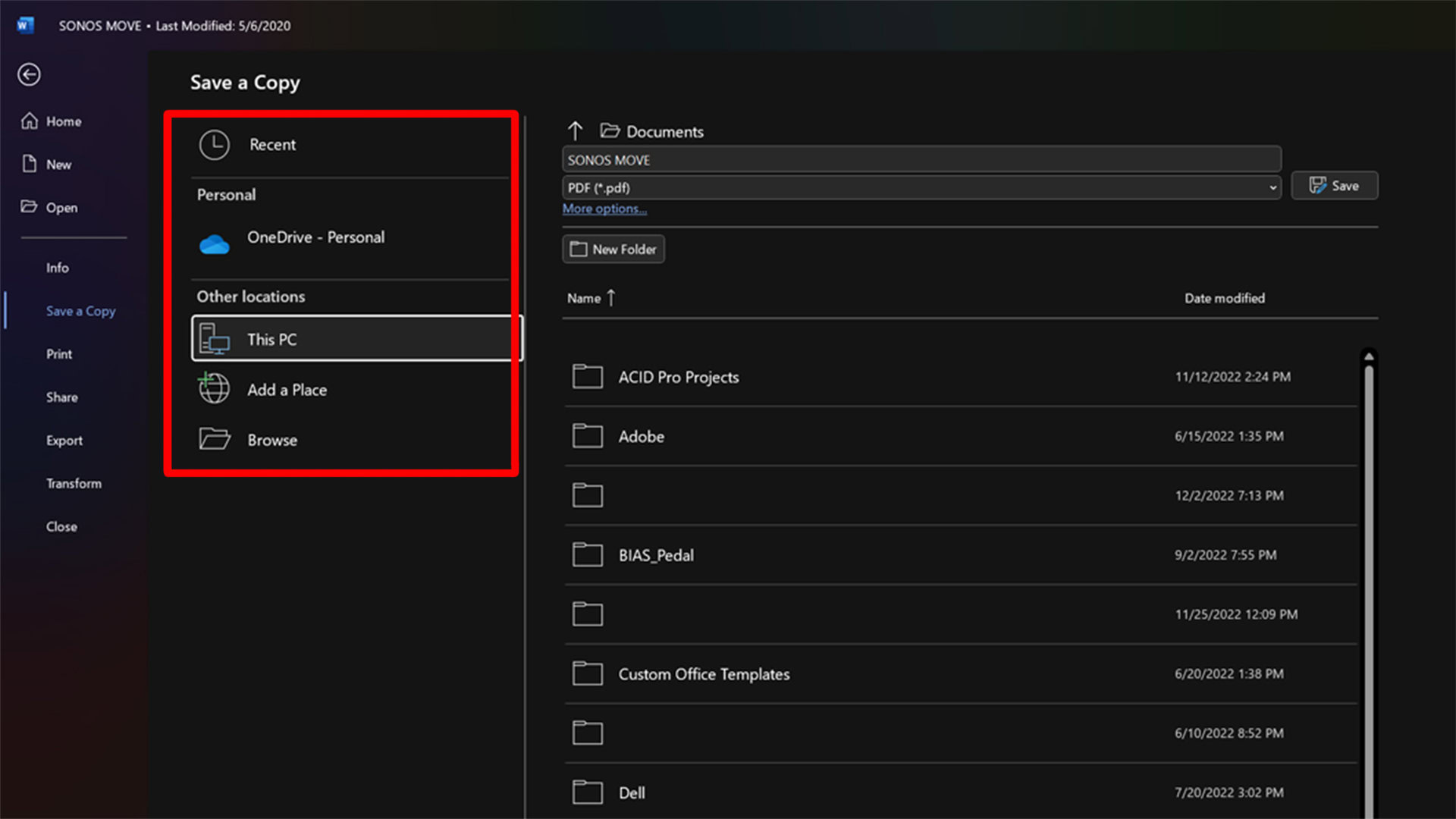Click the Recent clock icon
1456x819 pixels.
(214, 145)
